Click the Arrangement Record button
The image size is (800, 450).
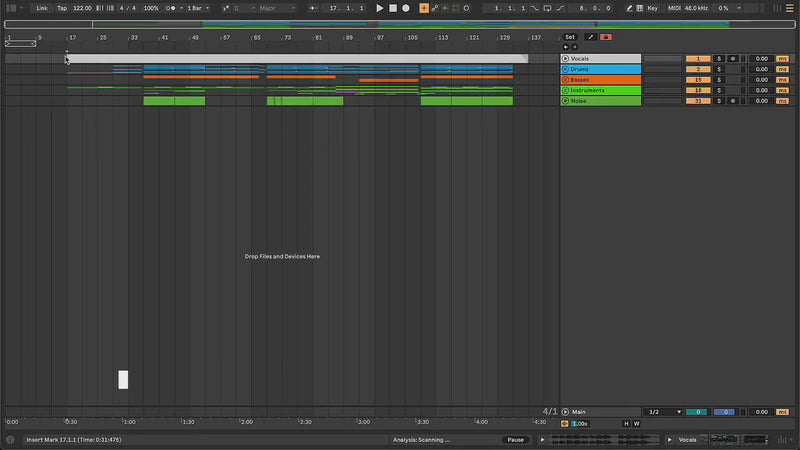point(405,8)
